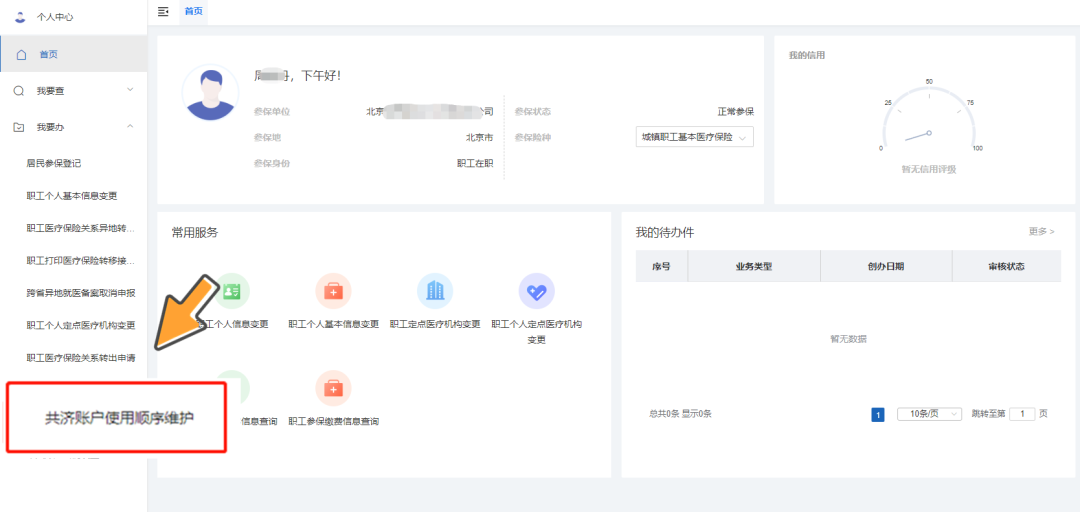
Task: Click the 常用服务 section heading
Action: pyautogui.click(x=195, y=233)
